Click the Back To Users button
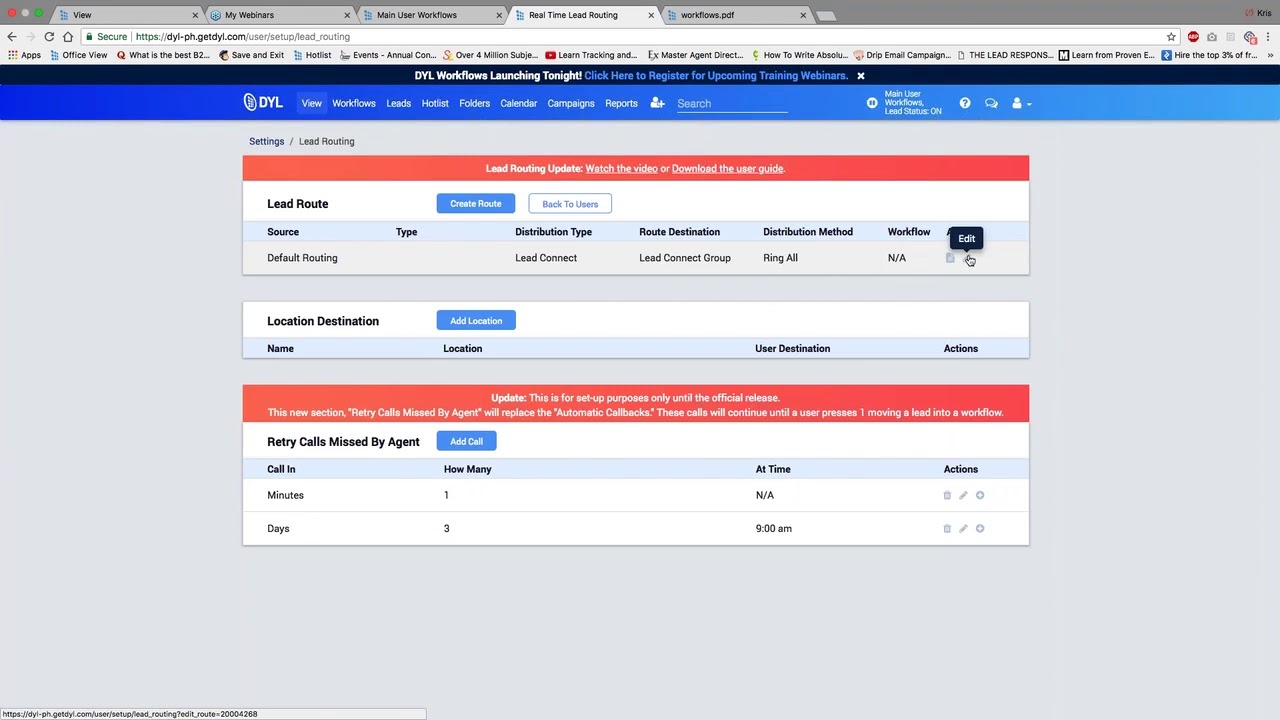1280x720 pixels. [x=570, y=204]
